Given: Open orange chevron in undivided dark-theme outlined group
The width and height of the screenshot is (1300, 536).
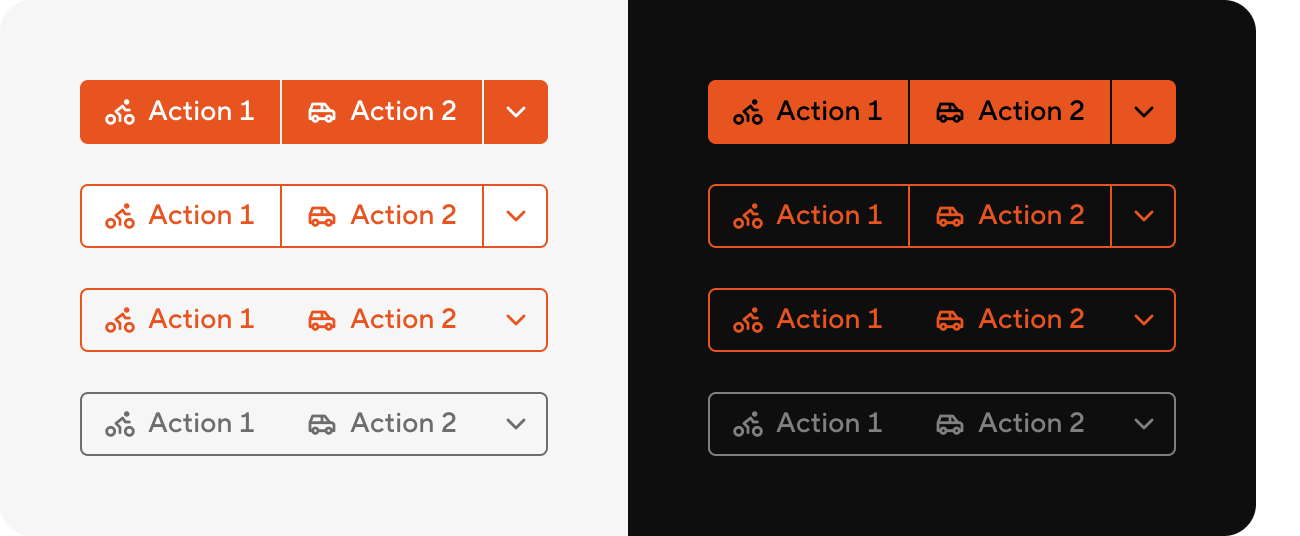Looking at the screenshot, I should click(1144, 320).
